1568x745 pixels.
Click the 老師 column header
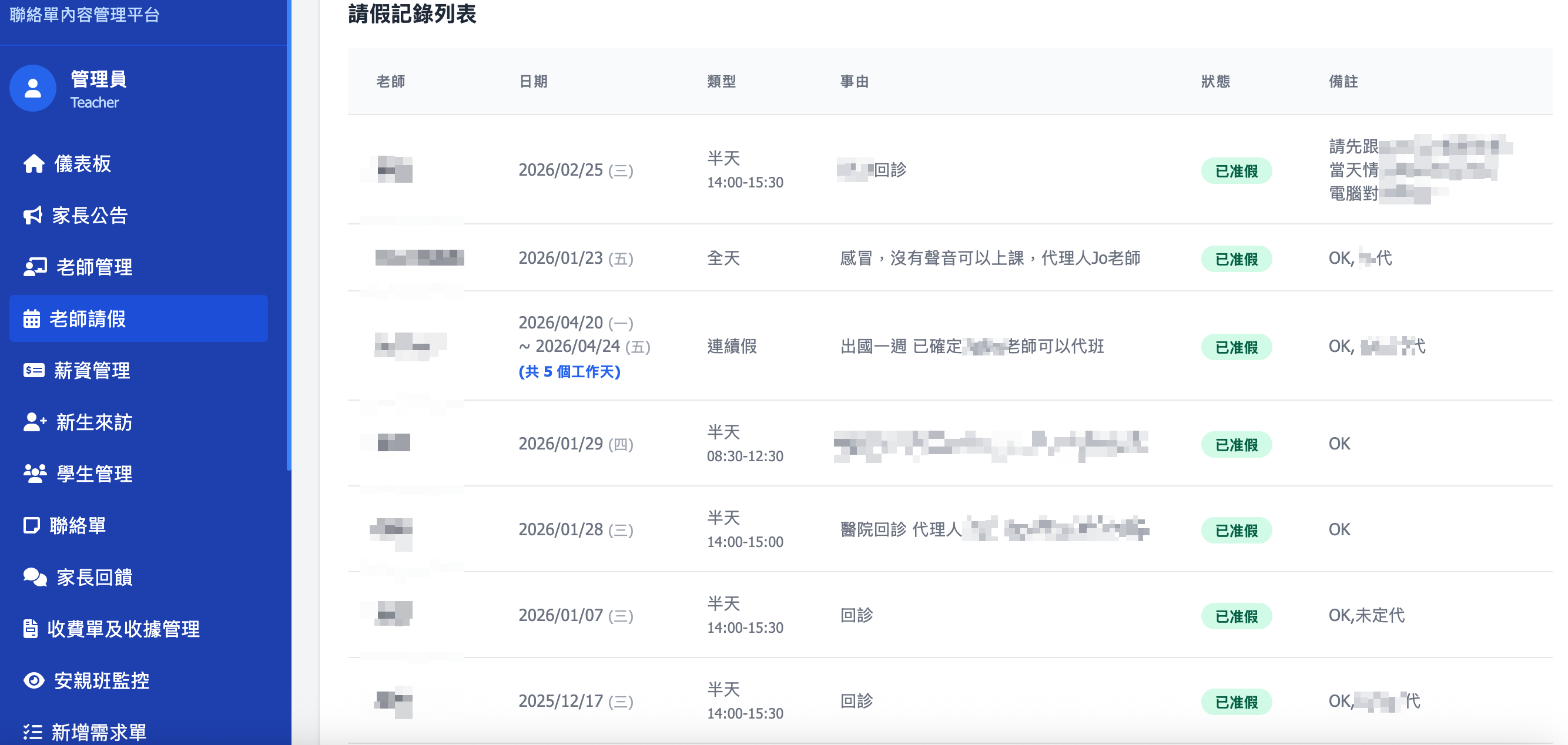point(391,82)
